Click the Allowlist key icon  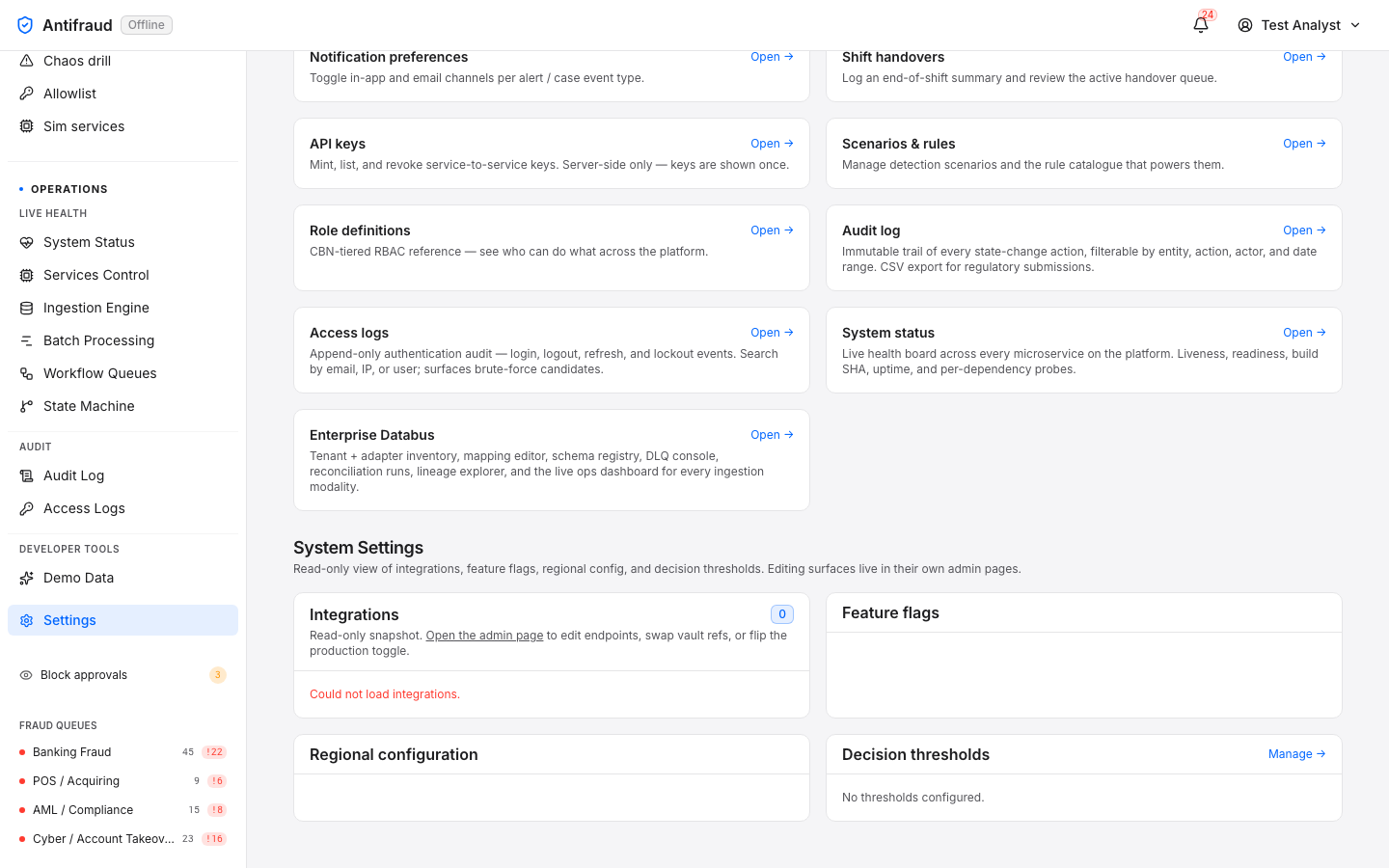coord(27,94)
